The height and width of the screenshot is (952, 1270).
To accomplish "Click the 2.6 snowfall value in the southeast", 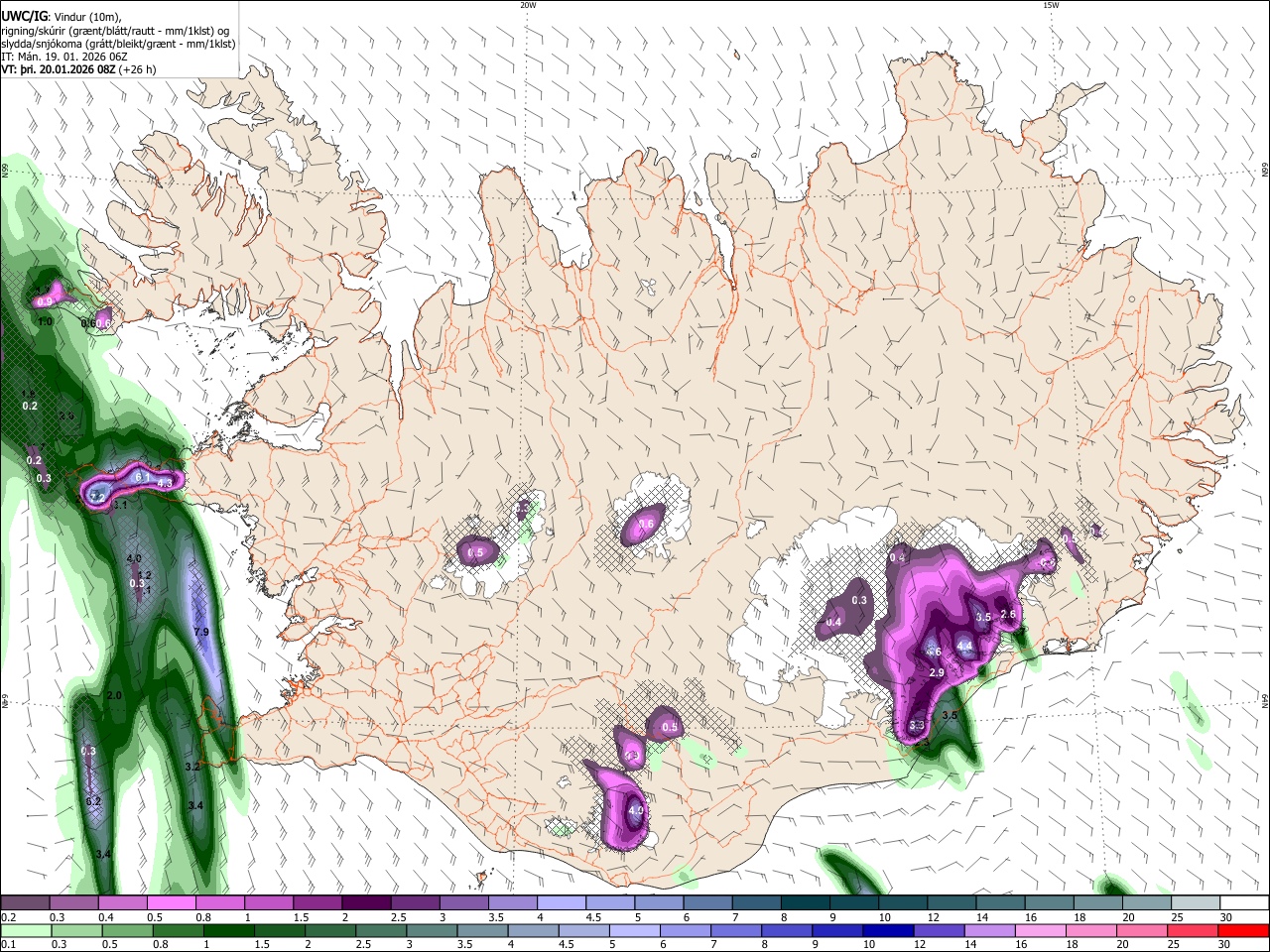I will click(1008, 614).
